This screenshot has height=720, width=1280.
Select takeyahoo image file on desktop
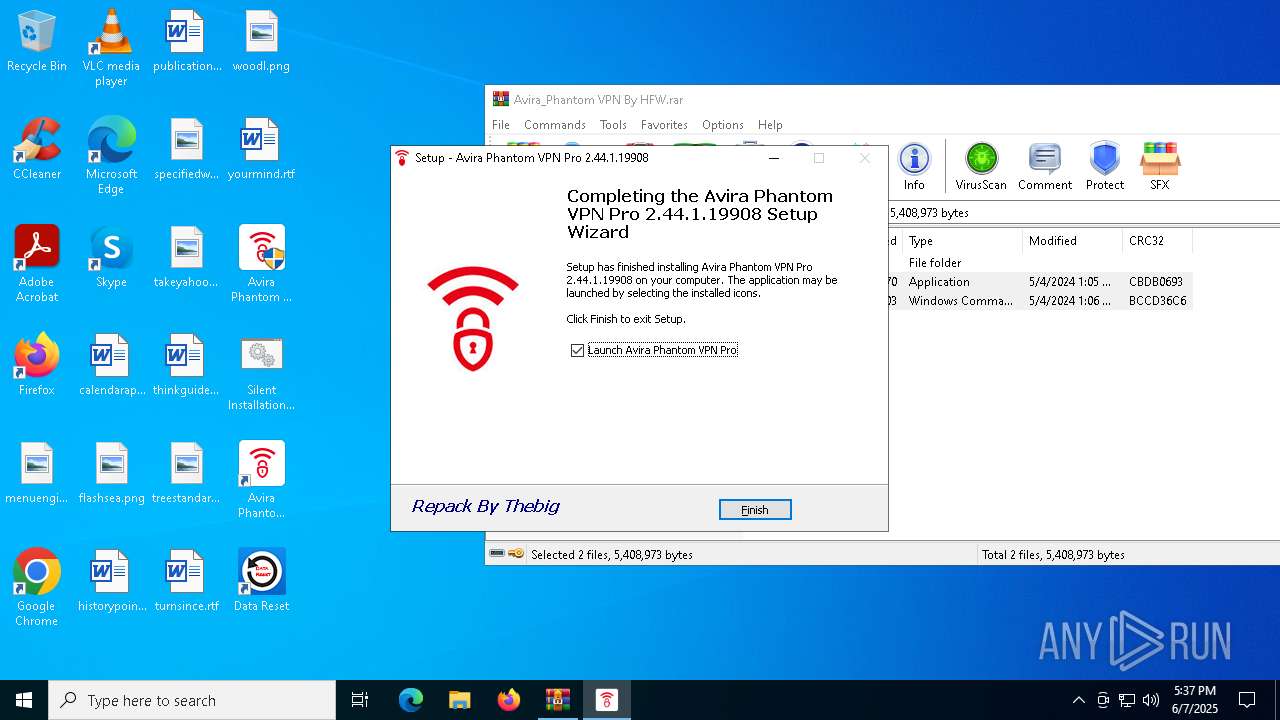click(x=187, y=257)
